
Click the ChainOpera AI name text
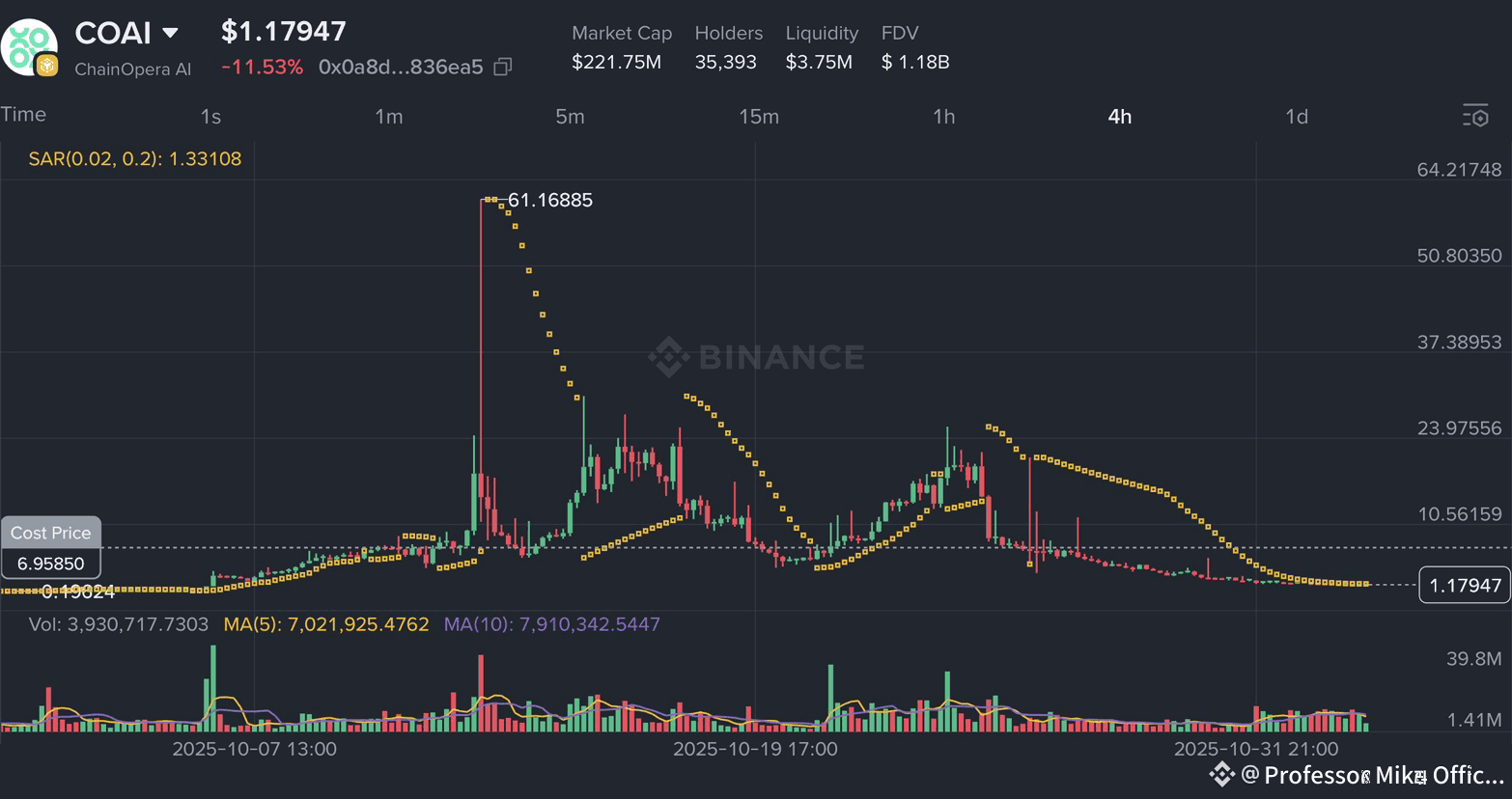coord(133,69)
